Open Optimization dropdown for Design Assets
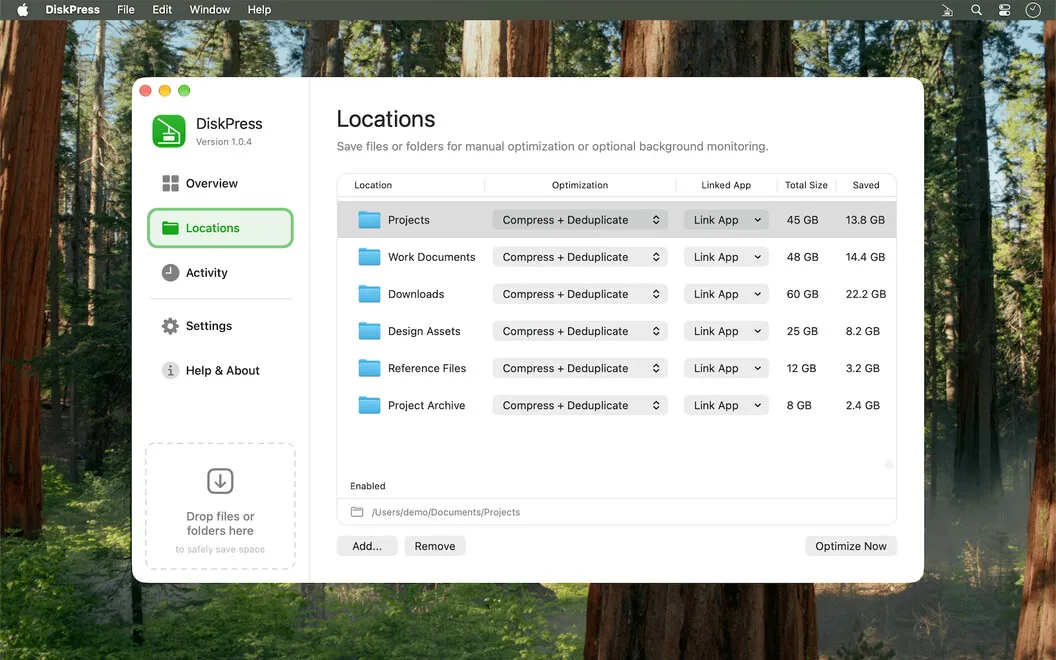 pos(580,331)
